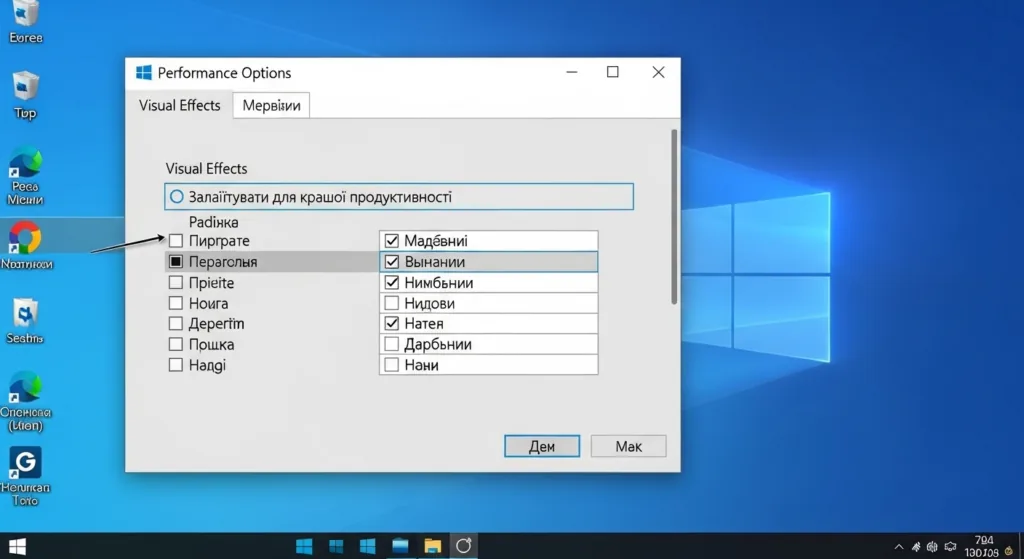Uncheck the Натея checkbox
Image resolution: width=1024 pixels, height=559 pixels.
392,323
